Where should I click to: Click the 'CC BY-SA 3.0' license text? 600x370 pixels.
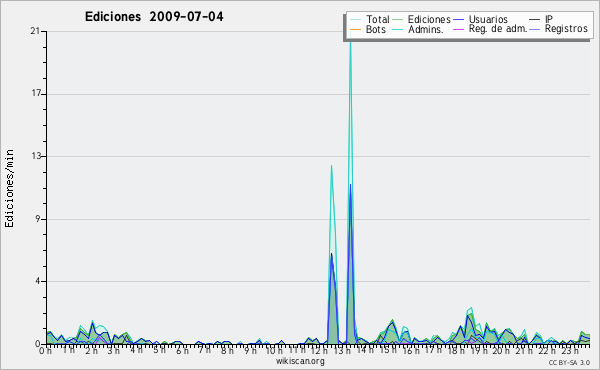click(x=569, y=362)
